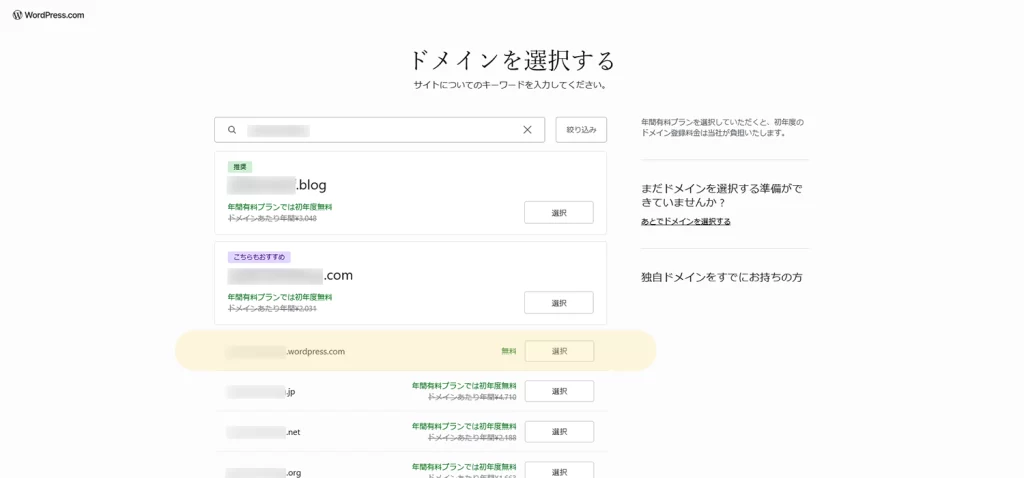The width and height of the screenshot is (1024, 478).
Task: Open the 絞り込み filter options
Action: point(581,130)
